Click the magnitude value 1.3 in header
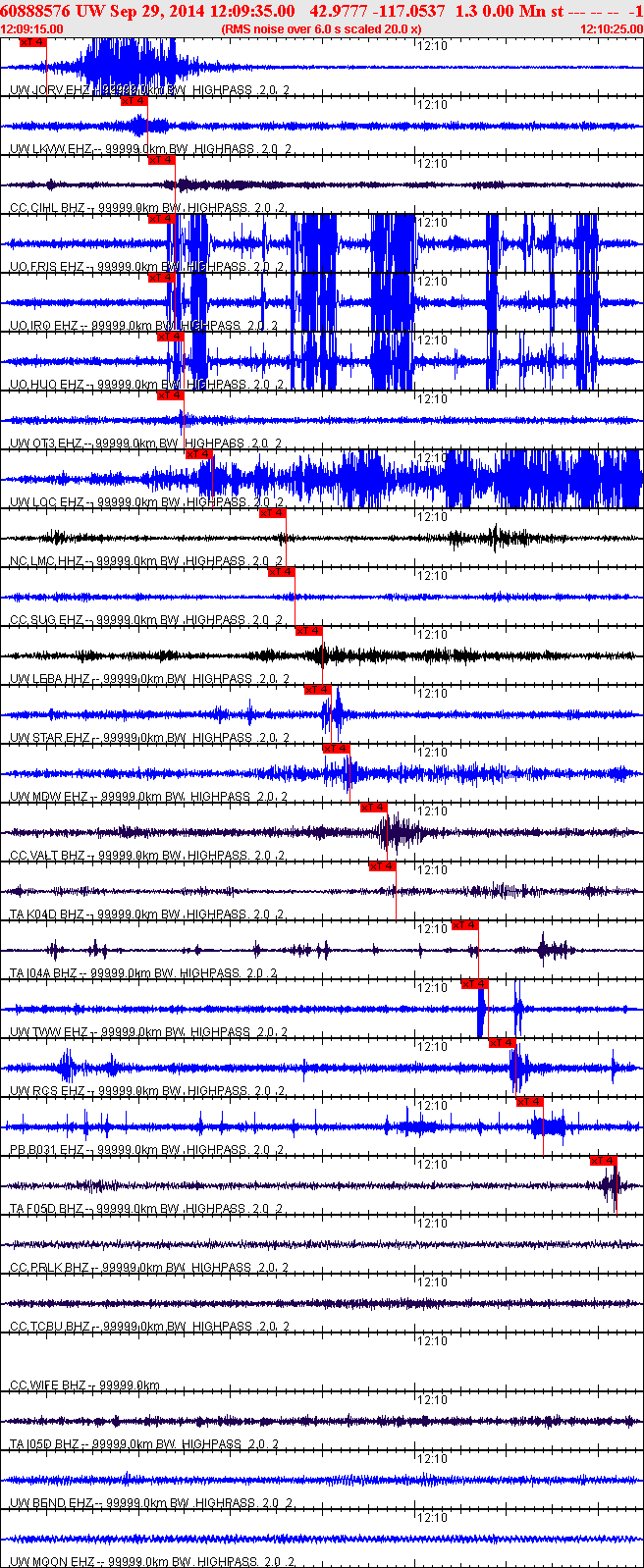 pos(464,11)
